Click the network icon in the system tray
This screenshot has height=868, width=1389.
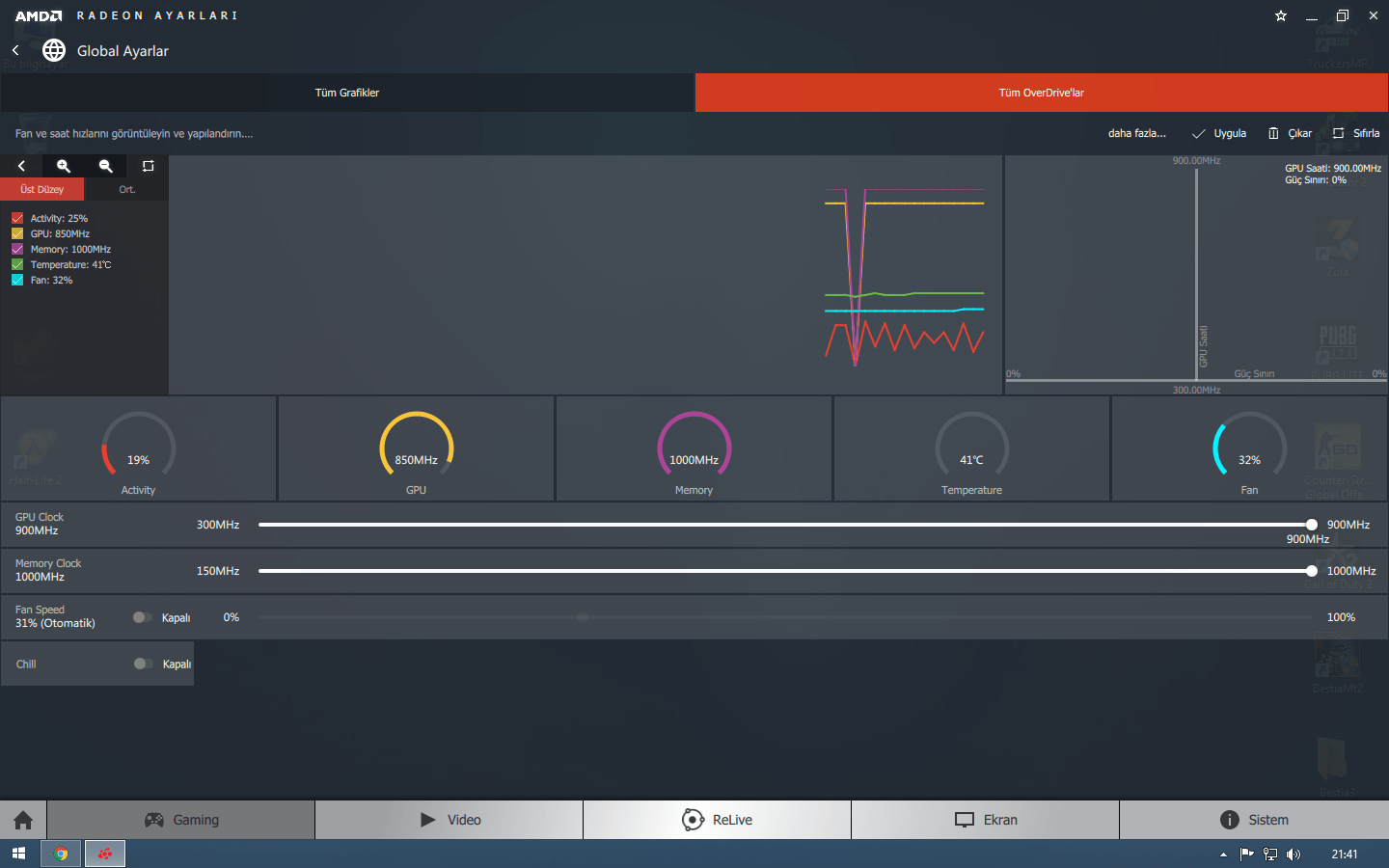point(1269,854)
